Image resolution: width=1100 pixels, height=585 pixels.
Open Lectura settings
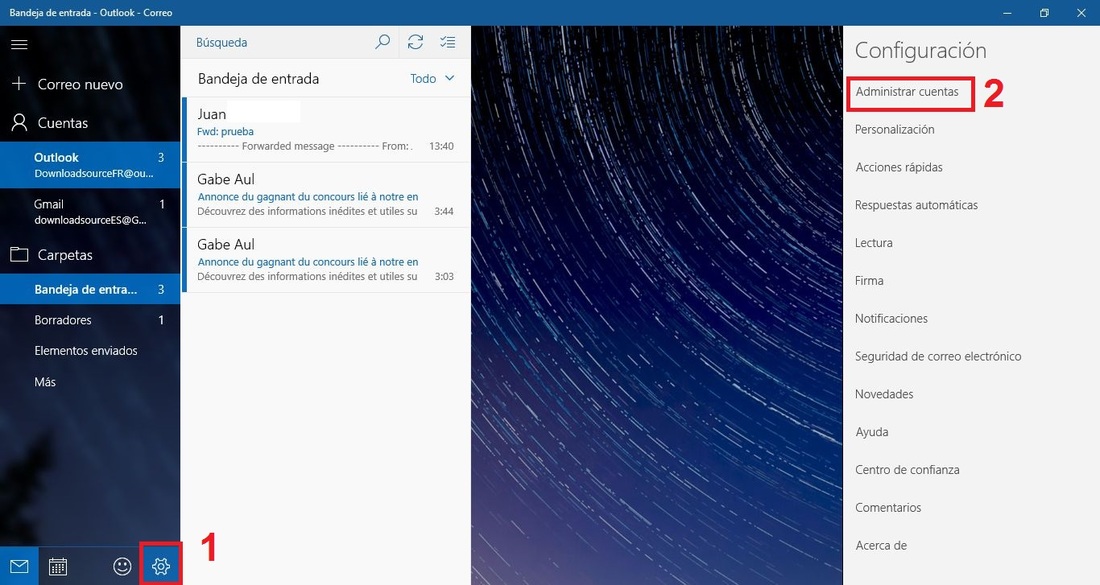pos(873,243)
